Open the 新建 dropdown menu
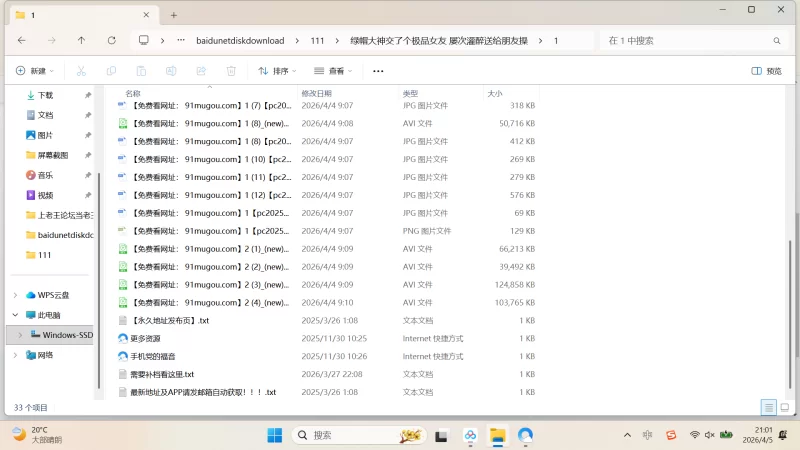Image resolution: width=800 pixels, height=450 pixels. (x=35, y=71)
